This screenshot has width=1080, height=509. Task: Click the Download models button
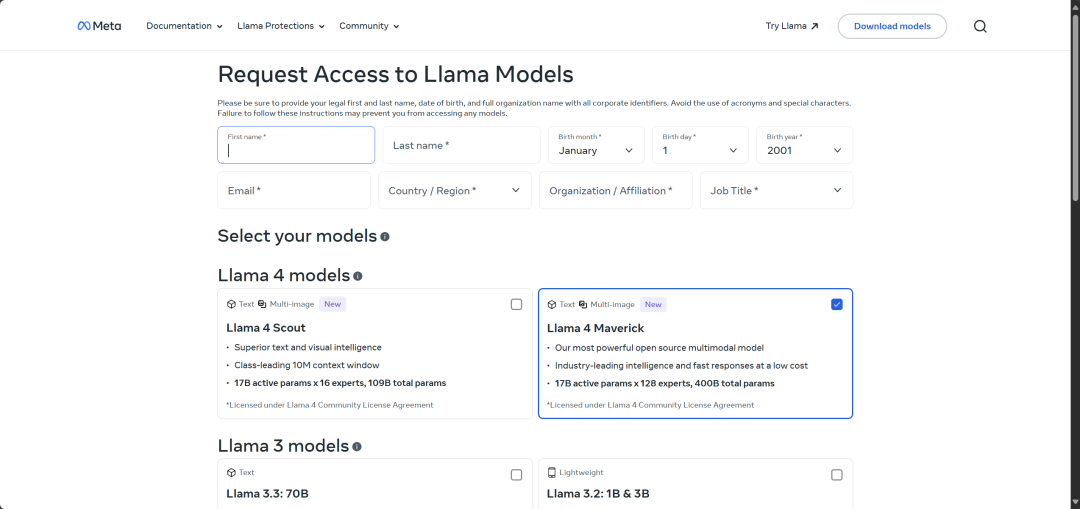click(x=892, y=26)
